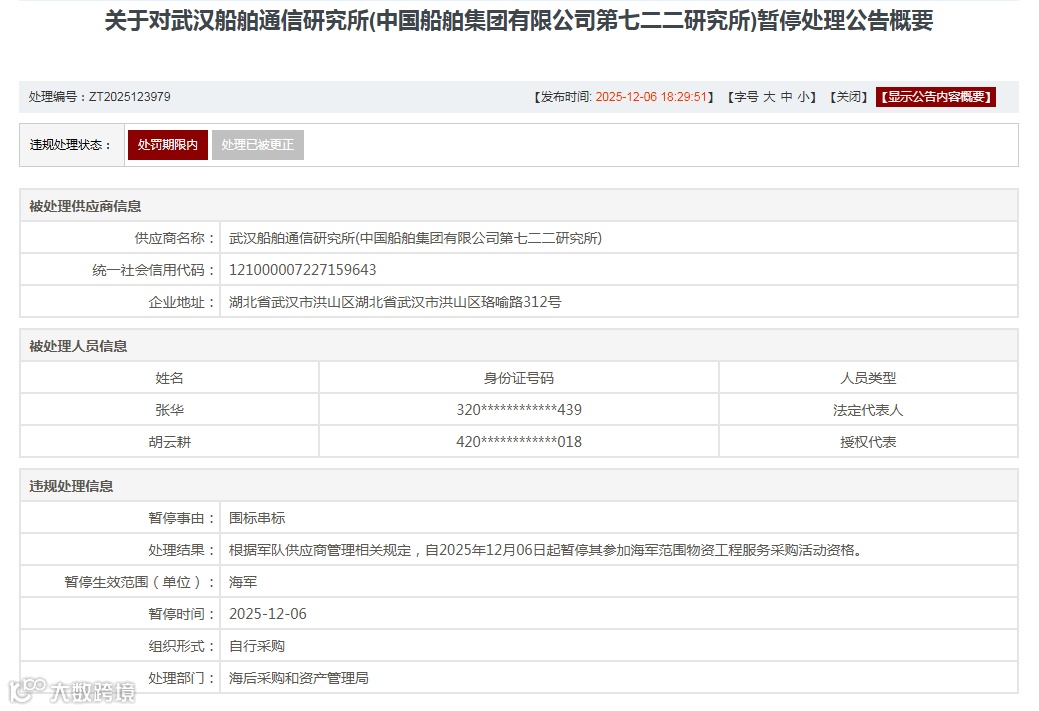Click the 统一社会信用代码 label
The height and width of the screenshot is (711, 1039).
click(153, 270)
